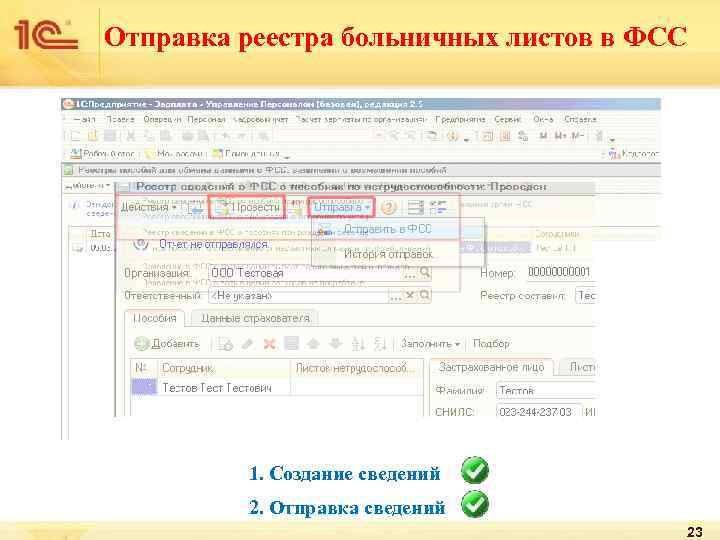The height and width of the screenshot is (540, 720).
Task: Open the Файл menu in the main menu bar
Action: (x=84, y=119)
